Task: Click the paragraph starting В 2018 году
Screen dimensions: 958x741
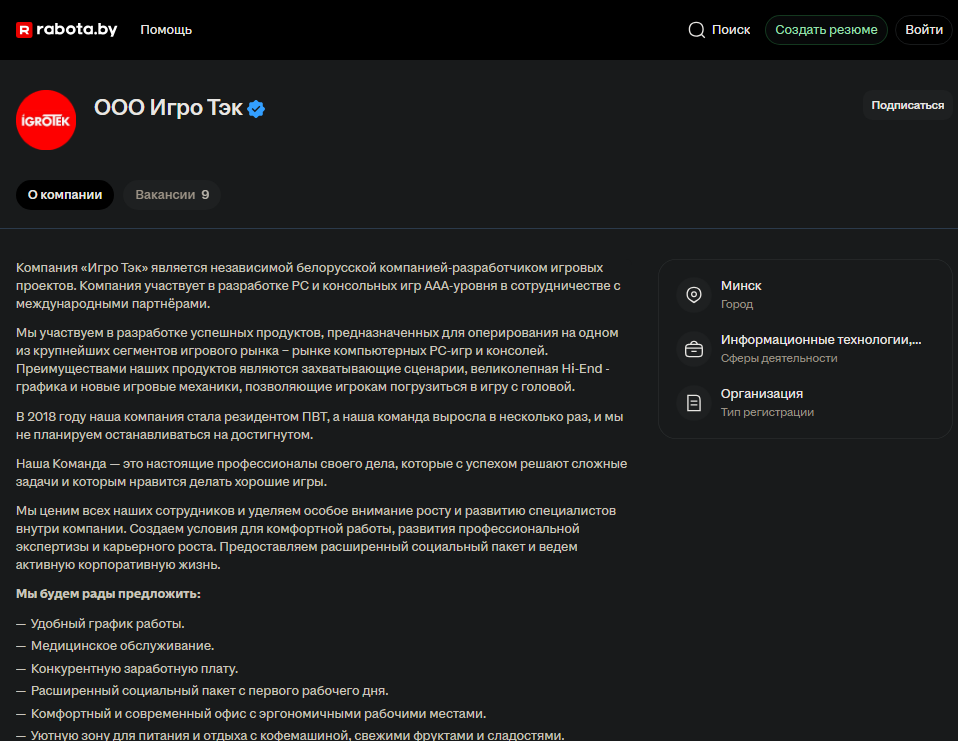Action: point(320,426)
